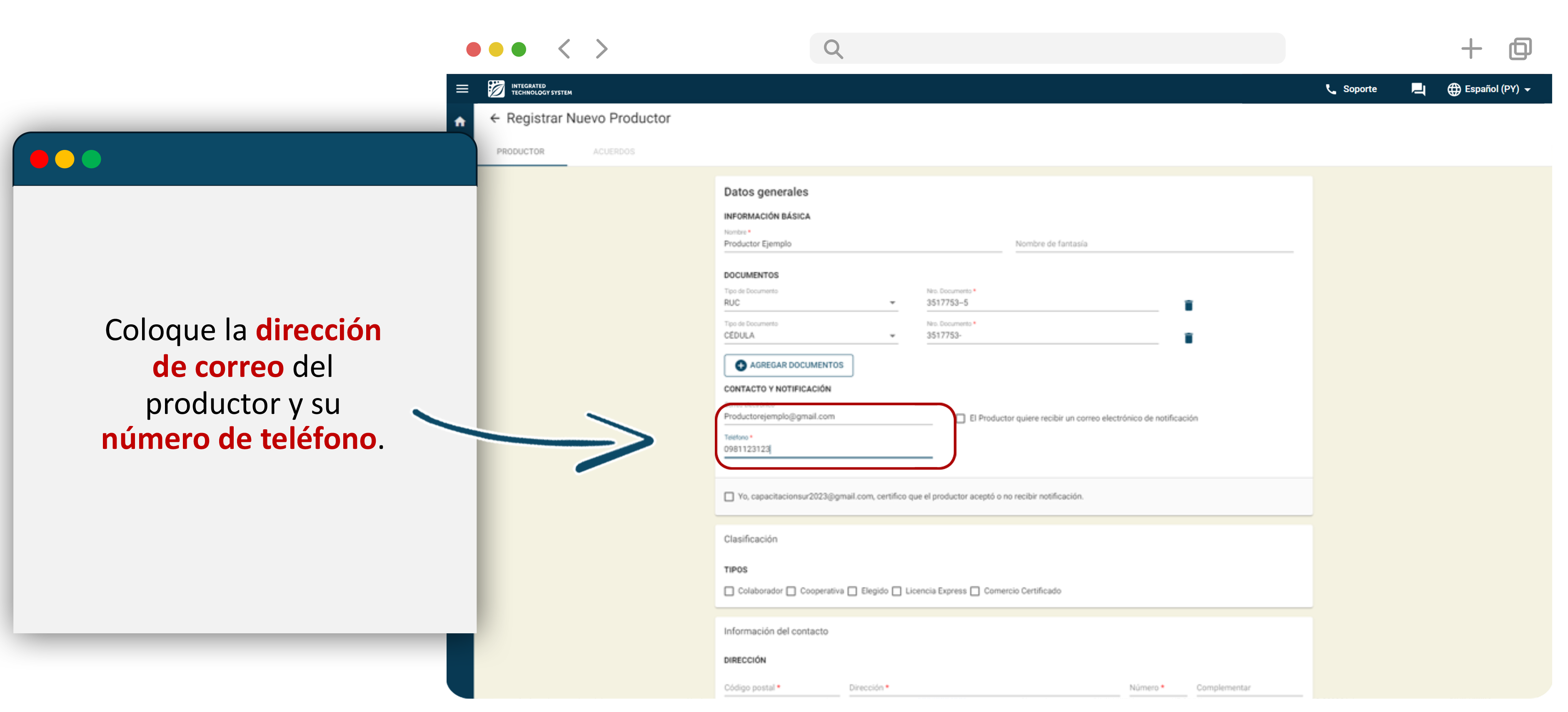
Task: Check the certification checkbox for capacitacionsur2023@gmail.com
Action: [x=729, y=497]
